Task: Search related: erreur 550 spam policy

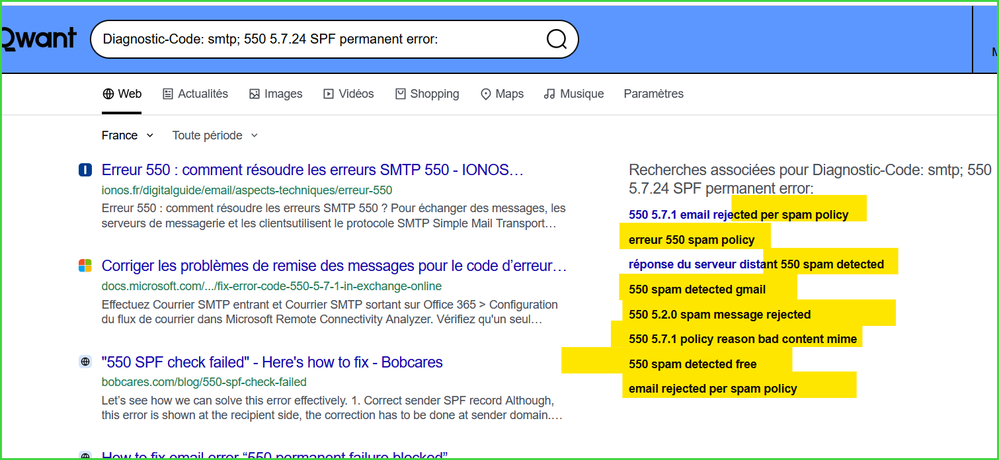Action: pyautogui.click(x=691, y=240)
